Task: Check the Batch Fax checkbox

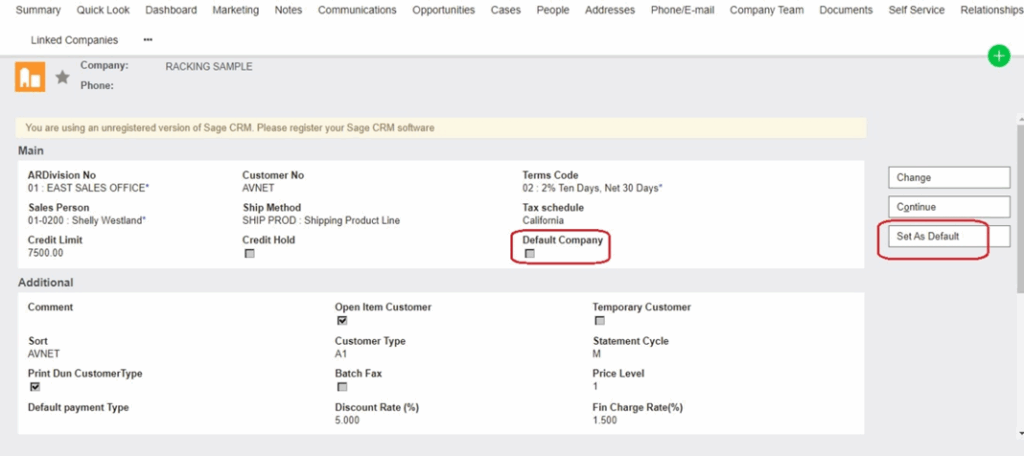Action: click(342, 387)
